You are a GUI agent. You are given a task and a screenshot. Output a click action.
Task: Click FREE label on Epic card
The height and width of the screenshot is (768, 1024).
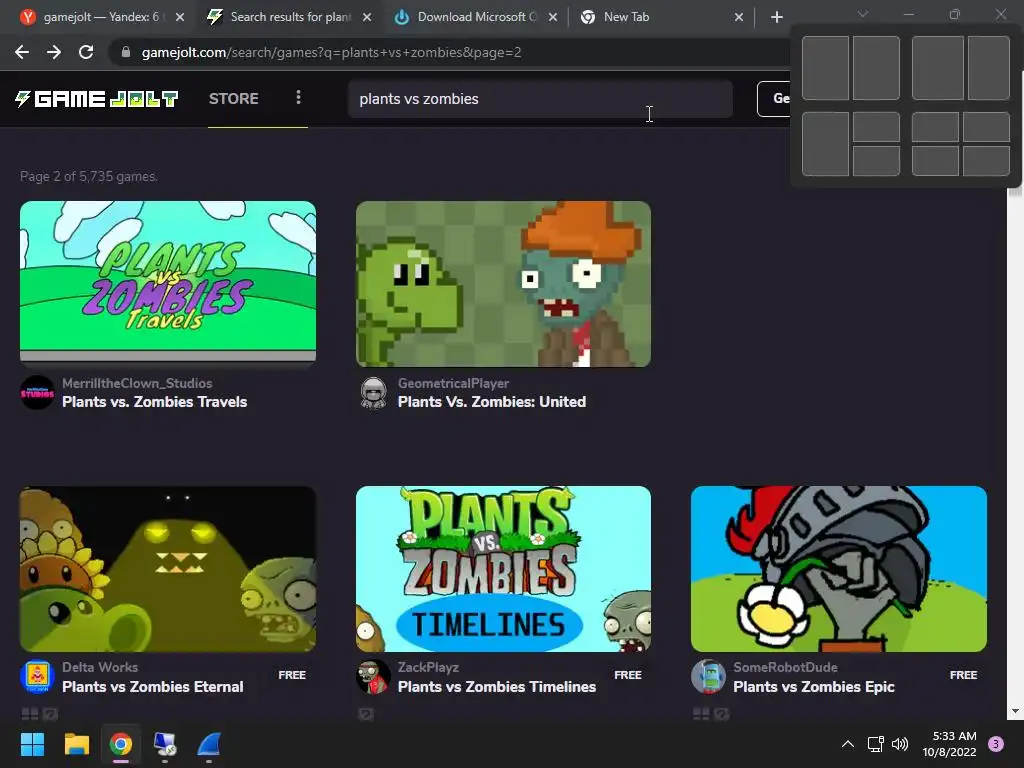point(963,675)
